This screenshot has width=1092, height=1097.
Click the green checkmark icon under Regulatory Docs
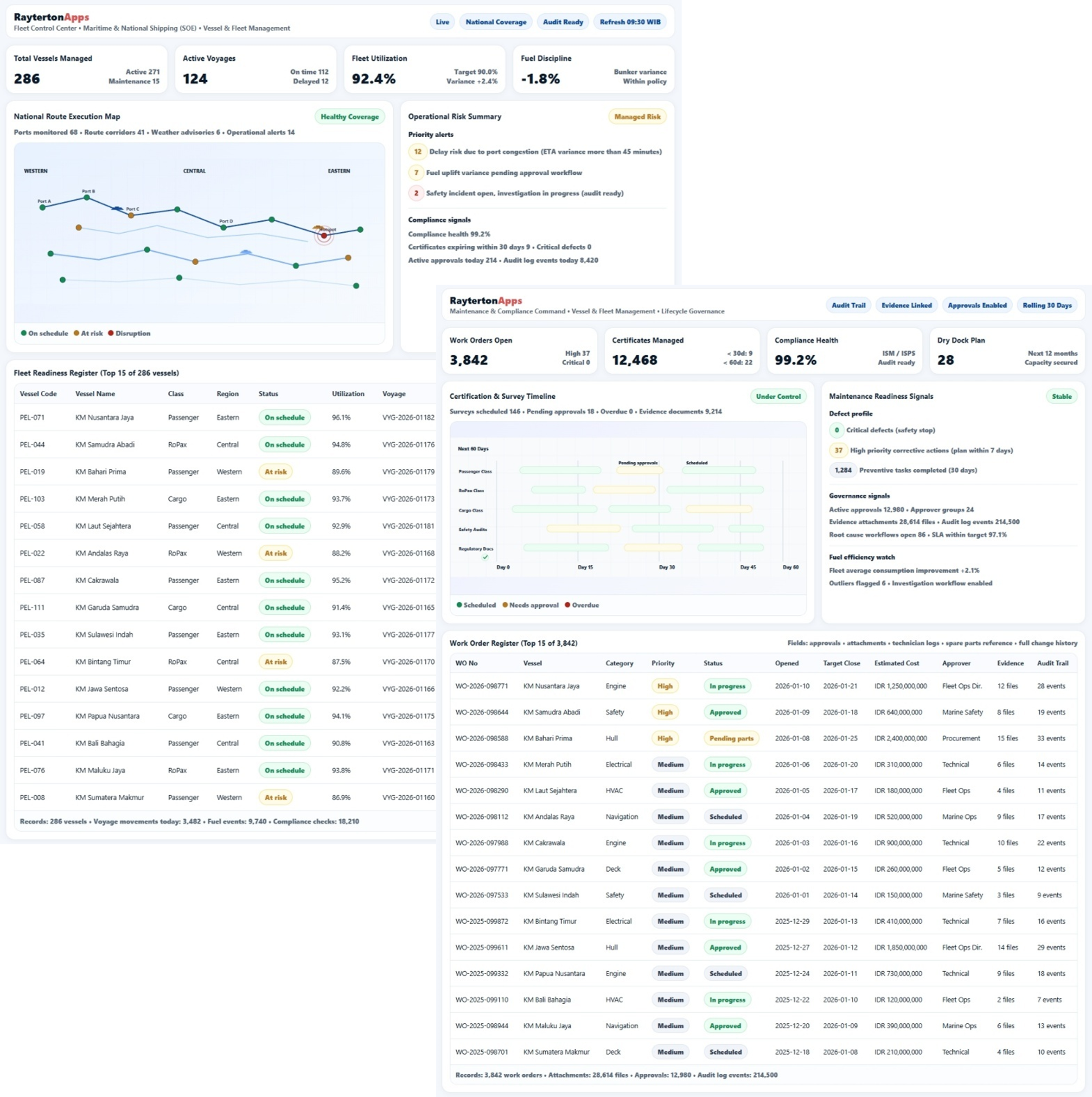click(485, 557)
